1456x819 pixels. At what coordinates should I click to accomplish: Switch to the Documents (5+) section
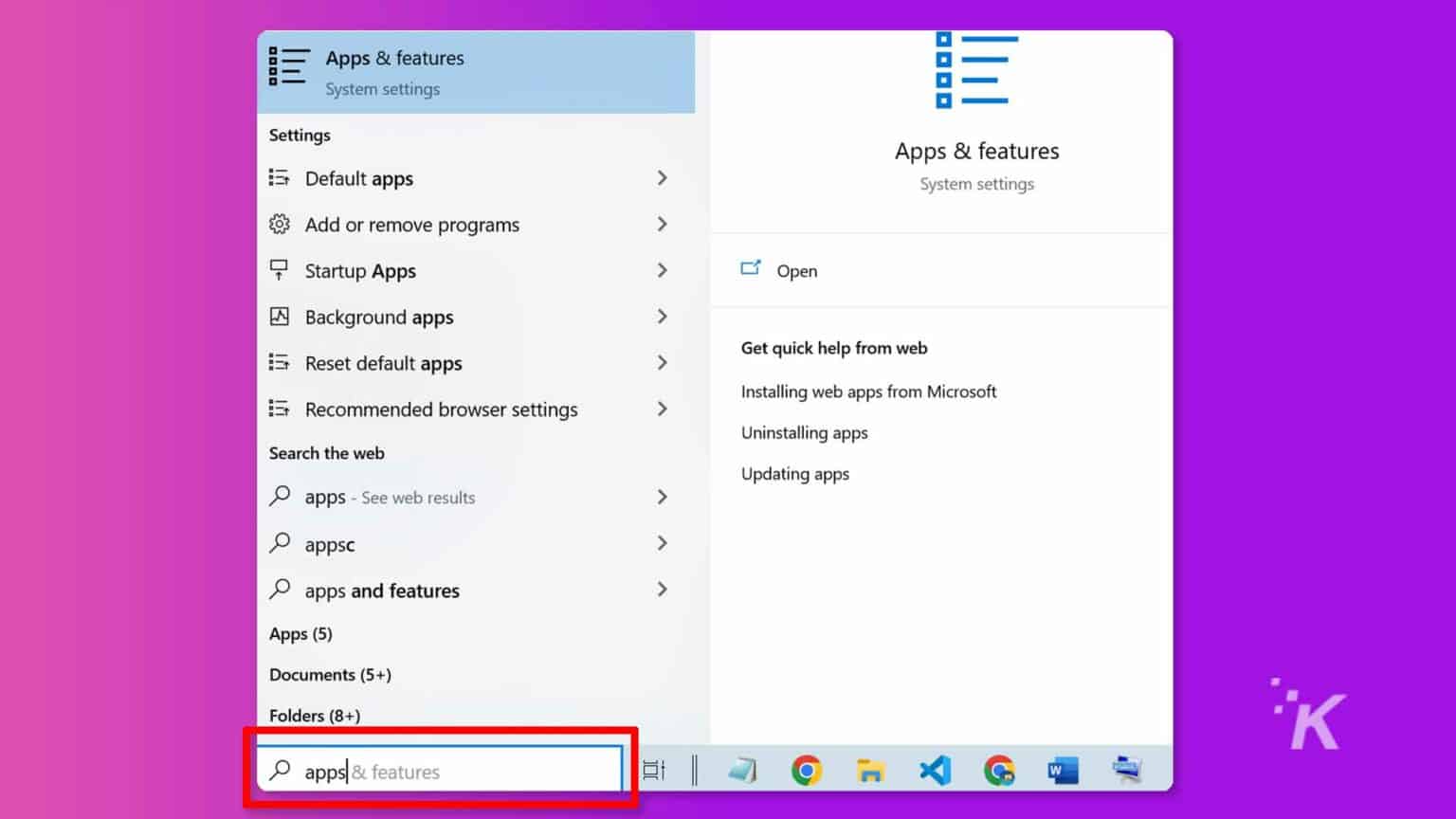click(330, 674)
